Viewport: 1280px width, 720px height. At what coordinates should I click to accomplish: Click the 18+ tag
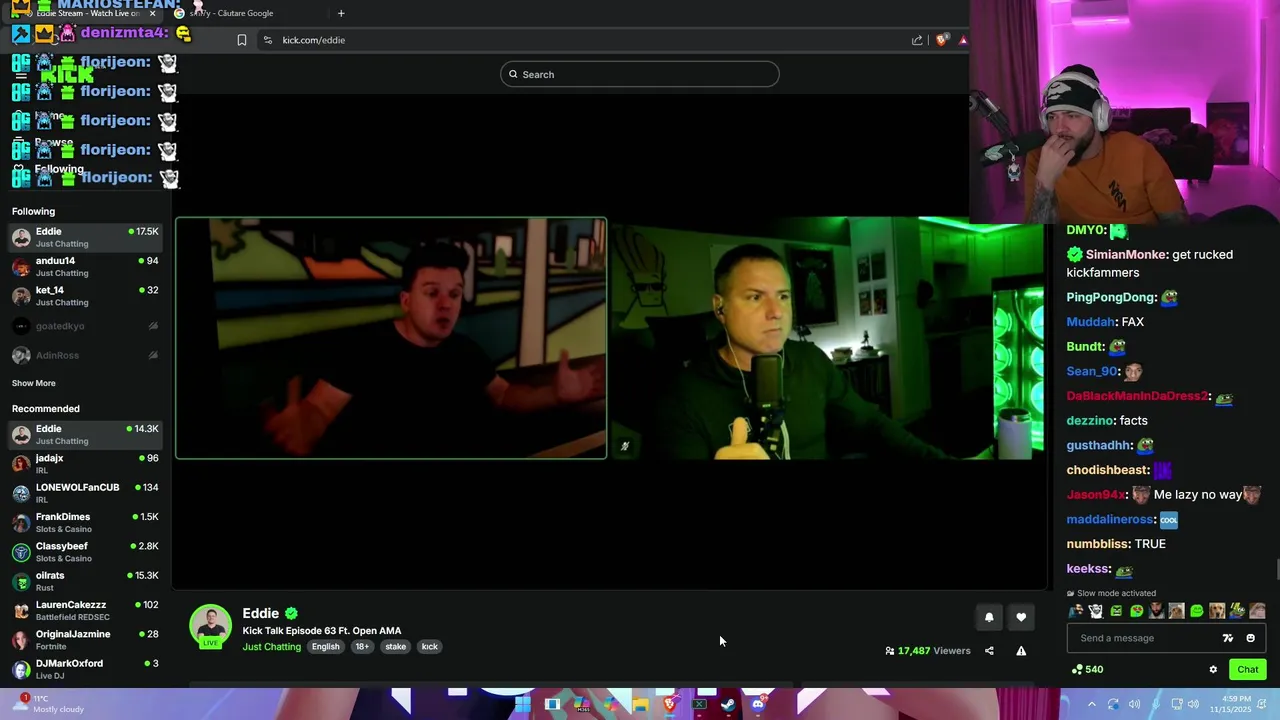tap(362, 647)
